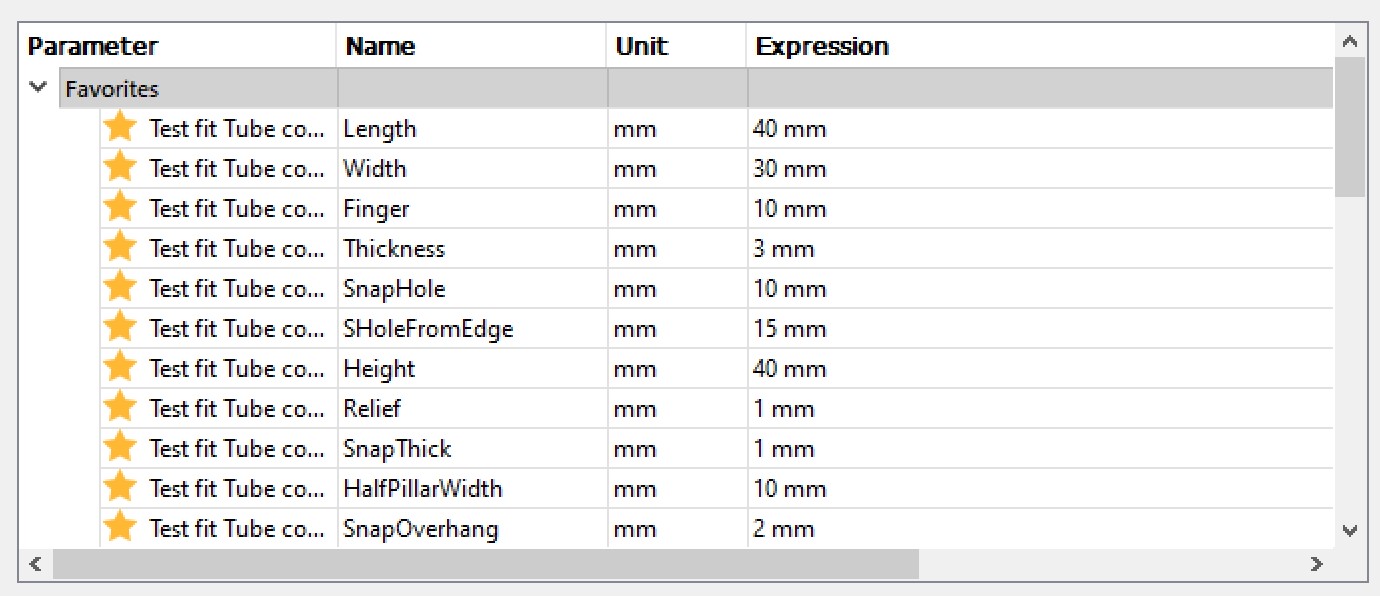Image resolution: width=1380 pixels, height=596 pixels.
Task: Click the star next to SHoleFromEdge
Action: (120, 327)
